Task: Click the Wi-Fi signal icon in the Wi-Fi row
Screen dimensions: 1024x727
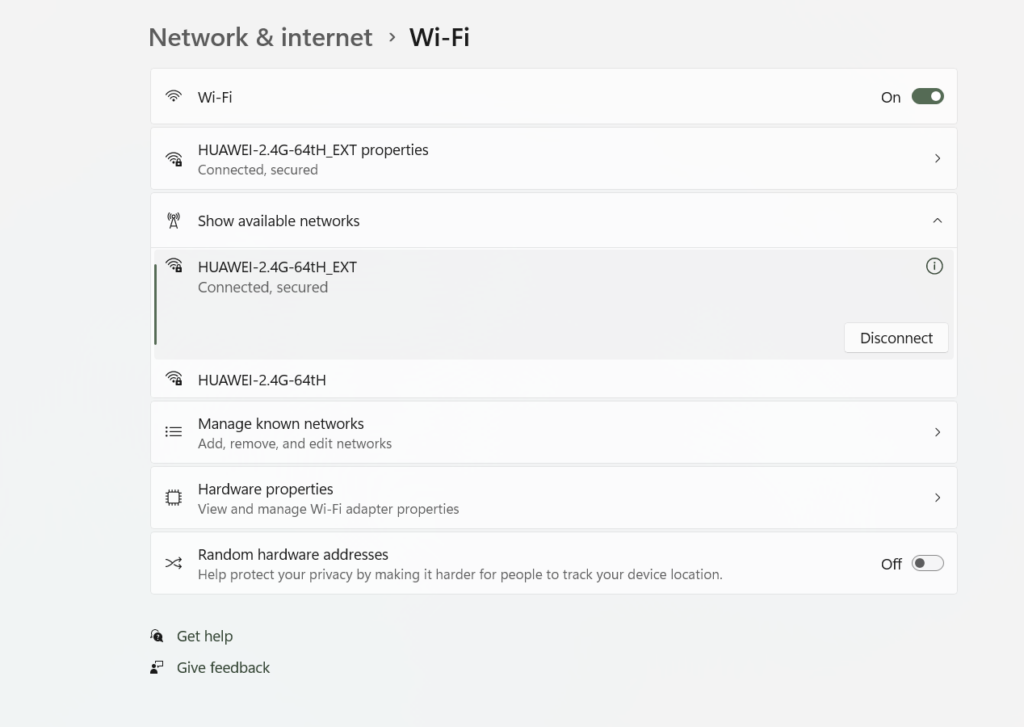Action: click(174, 97)
